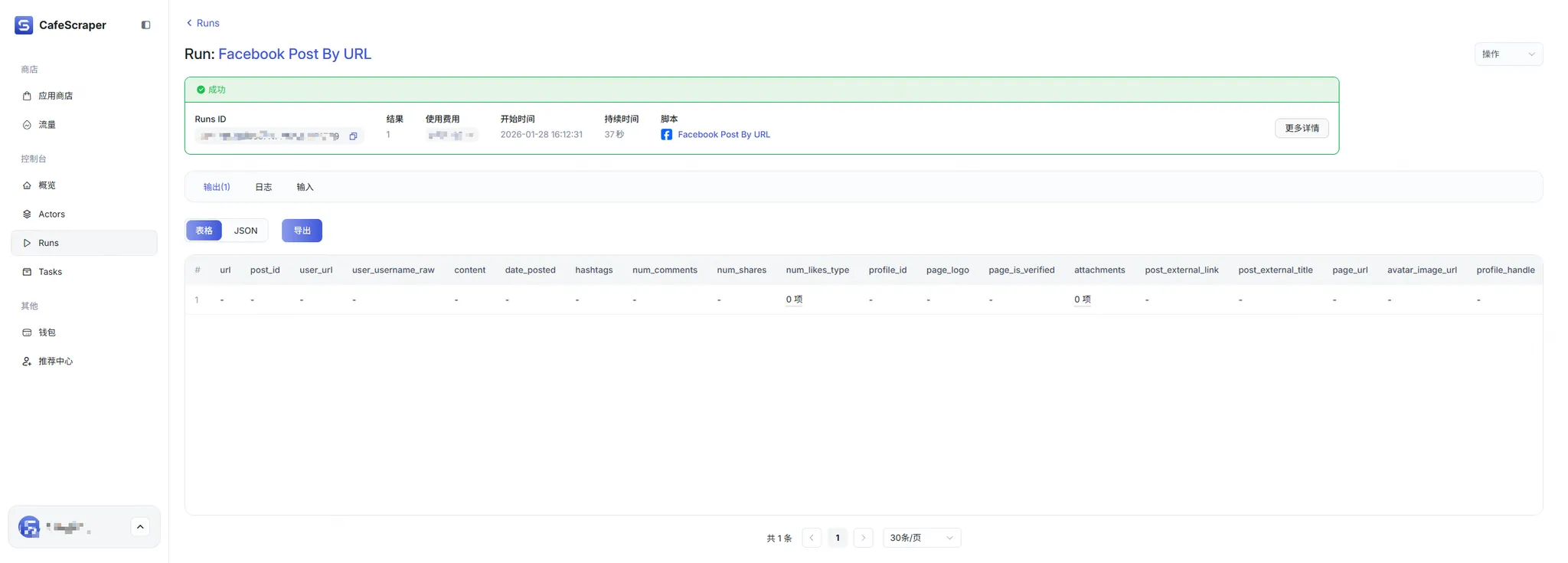Click the user avatar at the bottom left
Viewport: 1568px width, 563px height.
(29, 527)
